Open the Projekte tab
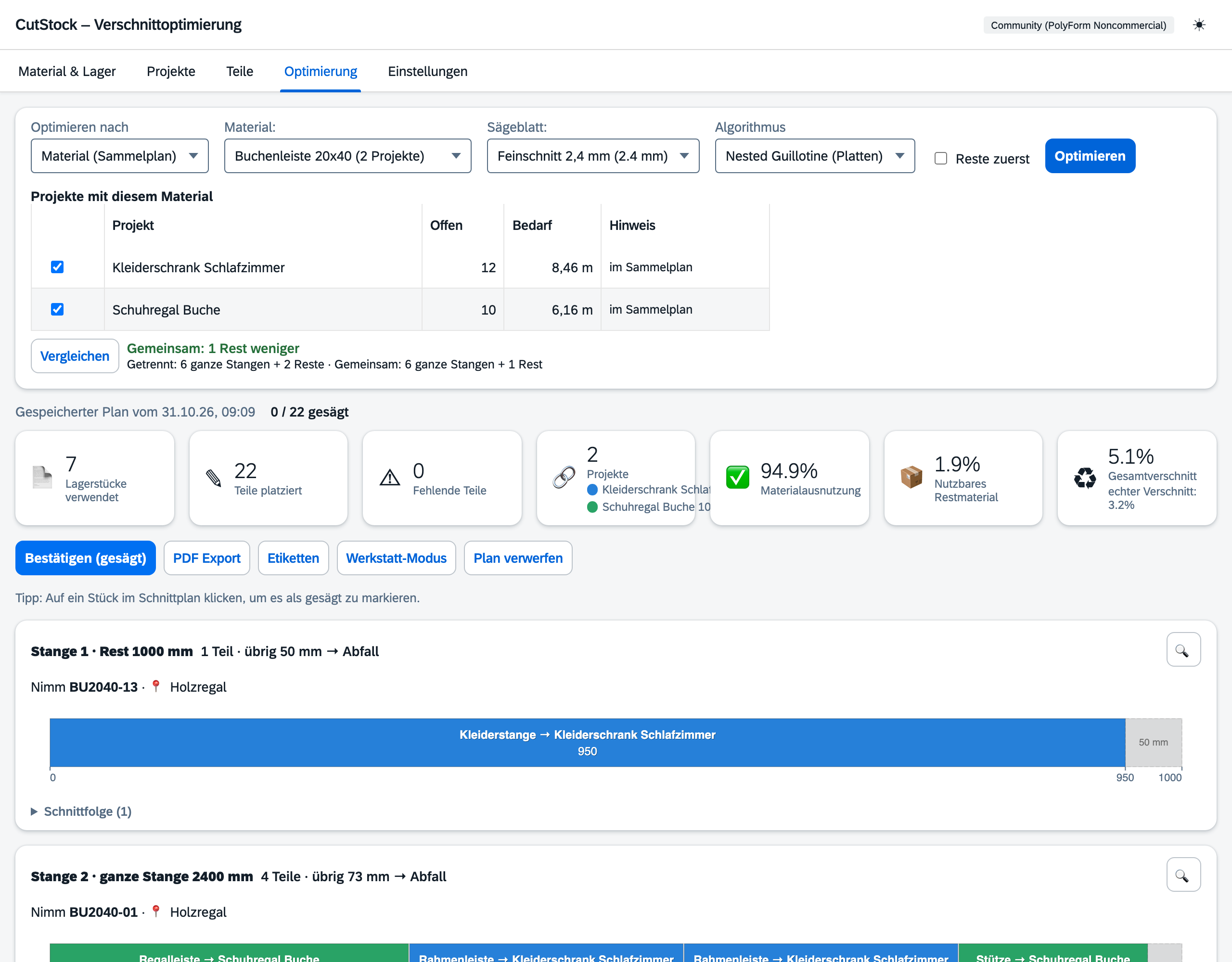 coord(171,71)
